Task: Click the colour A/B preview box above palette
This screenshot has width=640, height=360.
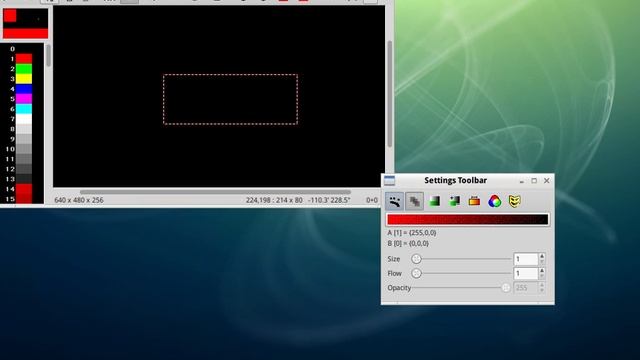Action: [x=25, y=23]
